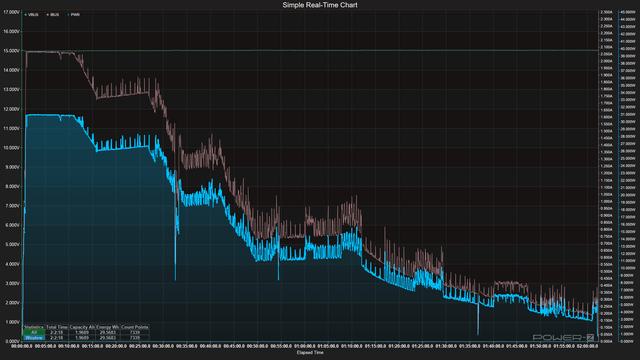This screenshot has width=640, height=360.
Task: Toggle the PWR series in the legend
Action: 74,15
